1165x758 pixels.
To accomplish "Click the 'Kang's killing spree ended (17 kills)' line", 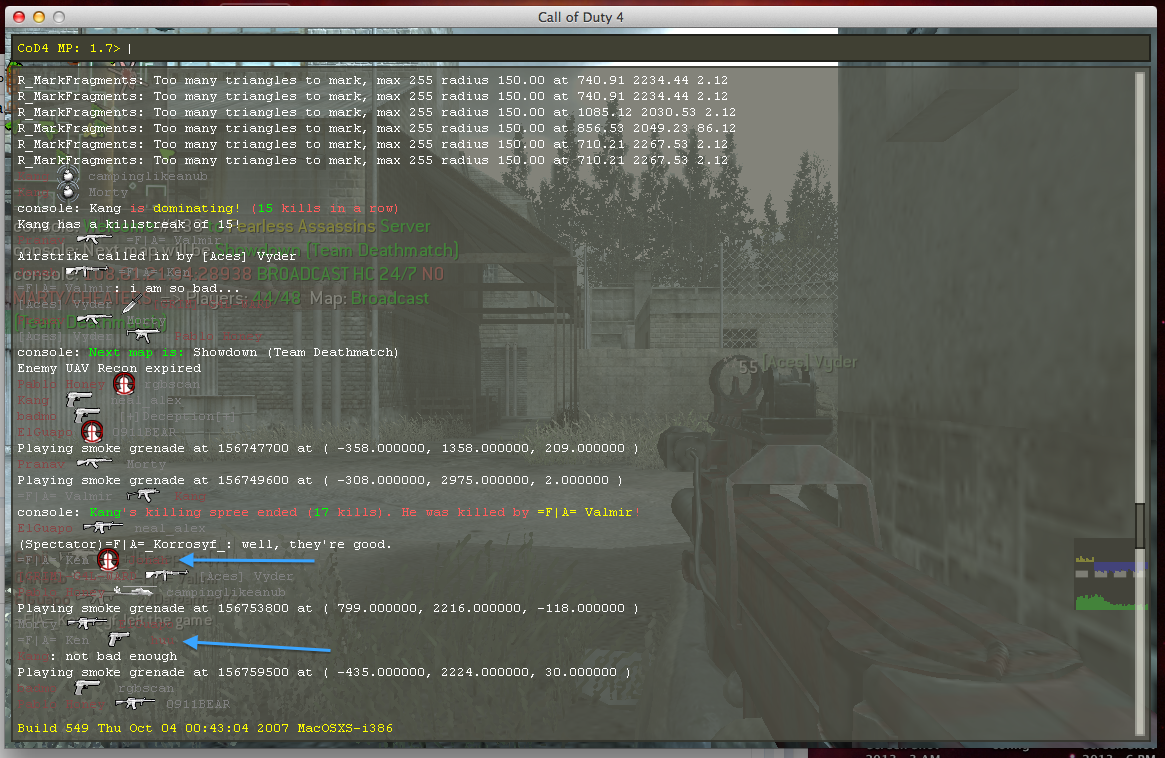I will pos(328,512).
